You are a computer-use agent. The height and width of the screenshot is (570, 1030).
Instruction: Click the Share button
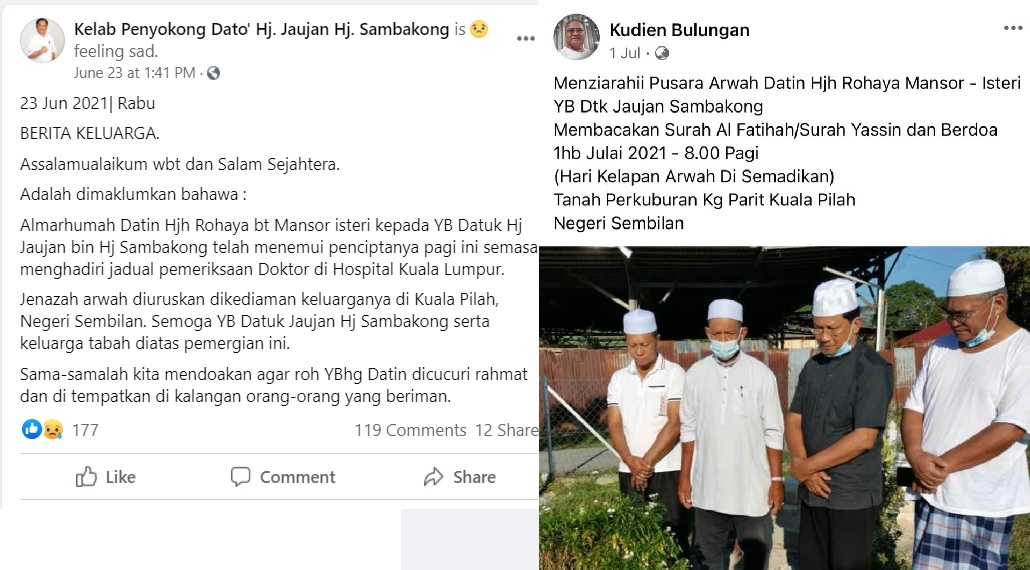(459, 477)
